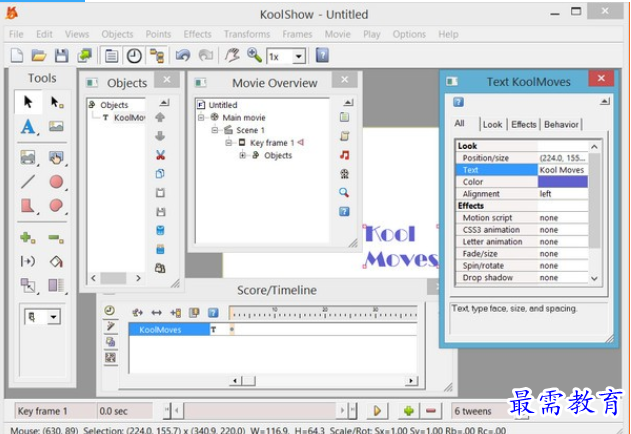The height and width of the screenshot is (434, 631).
Task: Click the frame navigation slider bar
Action: pyautogui.click(x=260, y=411)
